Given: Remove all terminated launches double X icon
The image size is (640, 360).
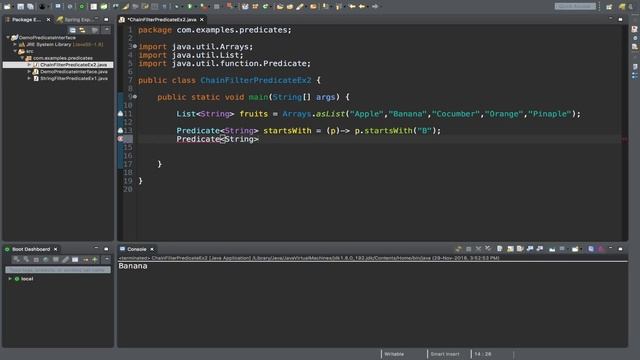Looking at the screenshot, I should click(488, 249).
